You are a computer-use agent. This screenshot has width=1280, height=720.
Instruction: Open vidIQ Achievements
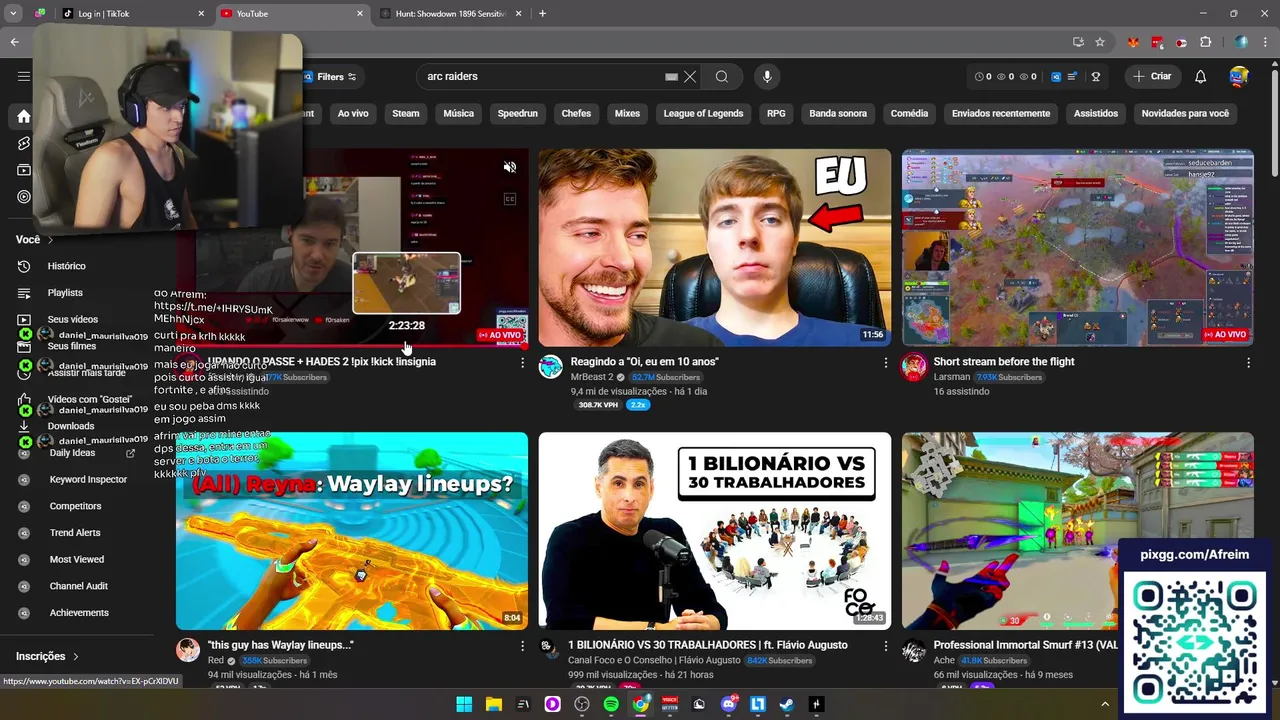coord(79,613)
